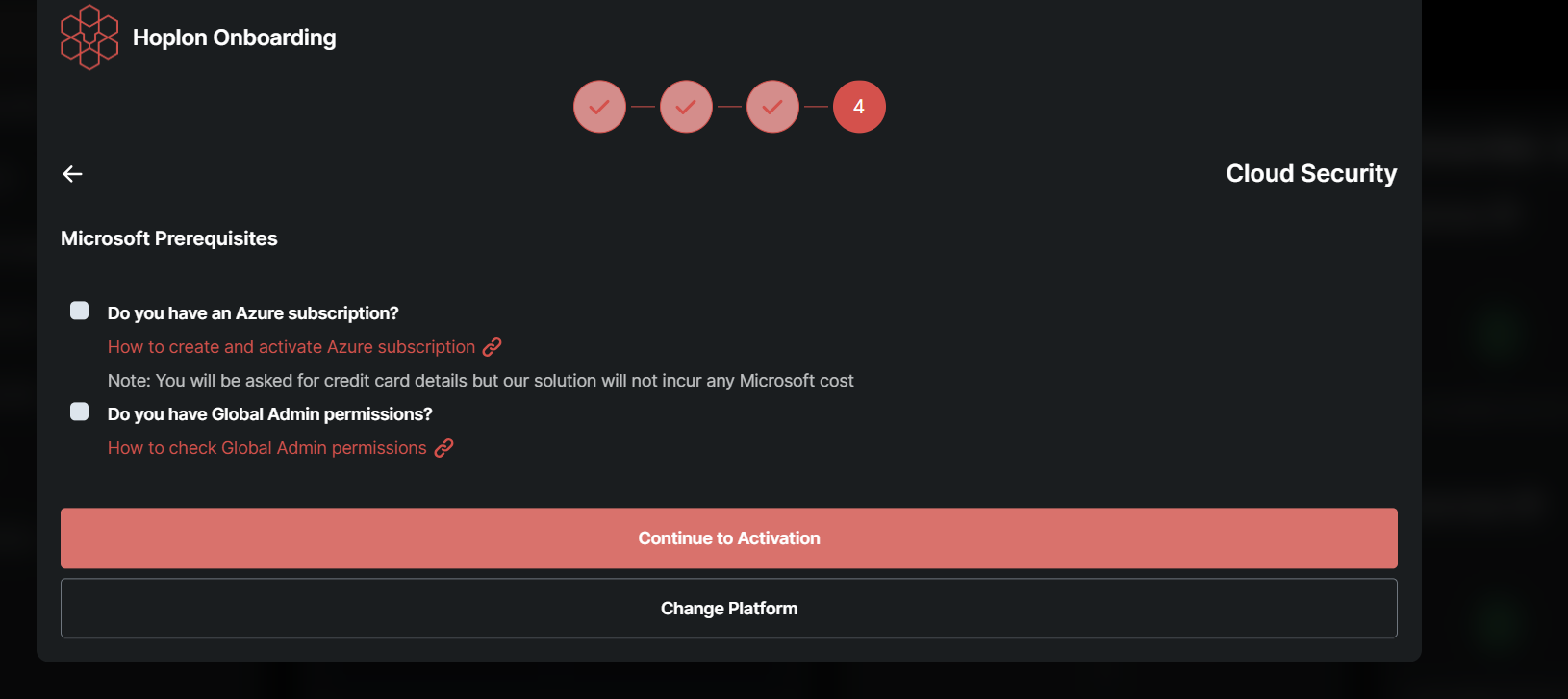The width and height of the screenshot is (1568, 699).
Task: Click the Change Platform button
Action: (x=728, y=608)
